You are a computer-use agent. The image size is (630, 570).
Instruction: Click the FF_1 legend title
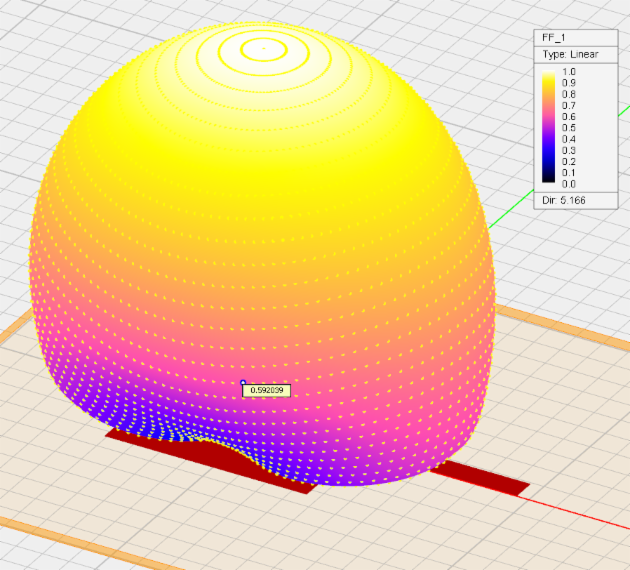[x=556, y=37]
